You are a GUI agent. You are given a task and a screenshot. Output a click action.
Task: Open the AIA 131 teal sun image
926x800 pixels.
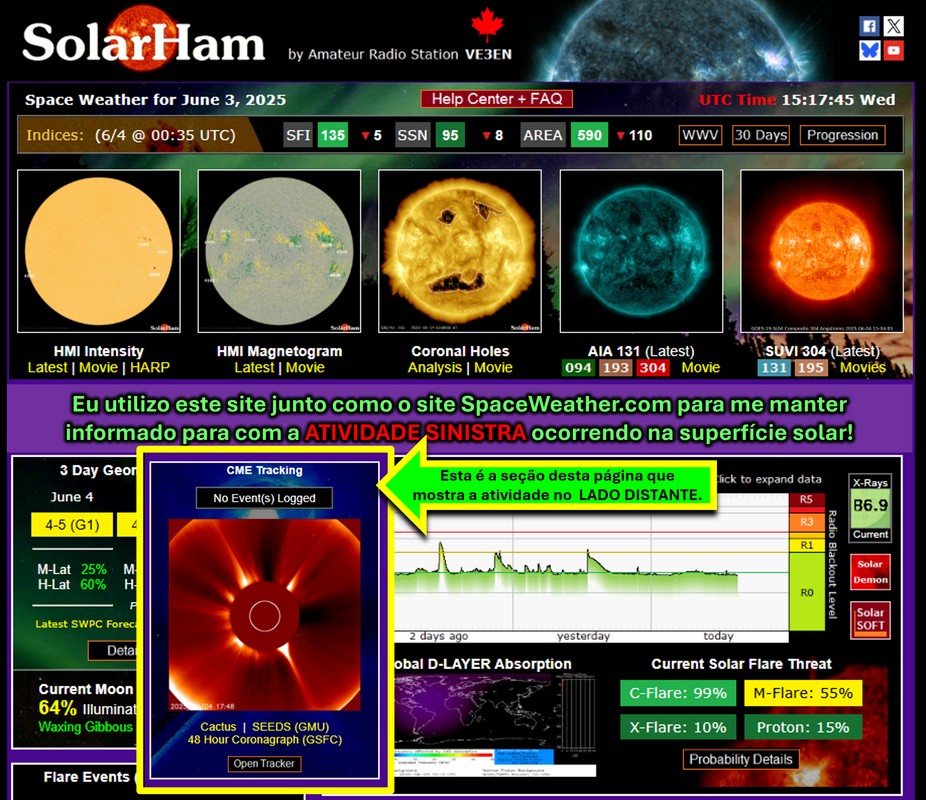pos(641,251)
